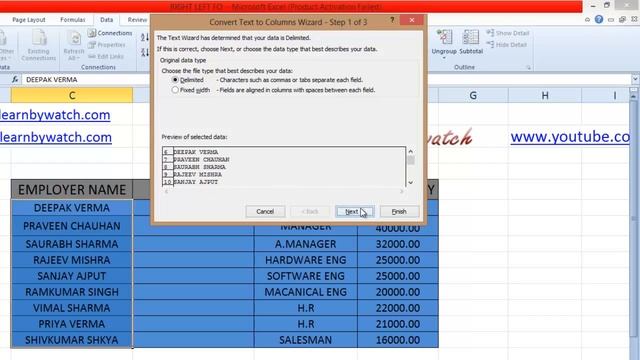
Task: Switch to the Data ribbon tab
Action: point(107,20)
